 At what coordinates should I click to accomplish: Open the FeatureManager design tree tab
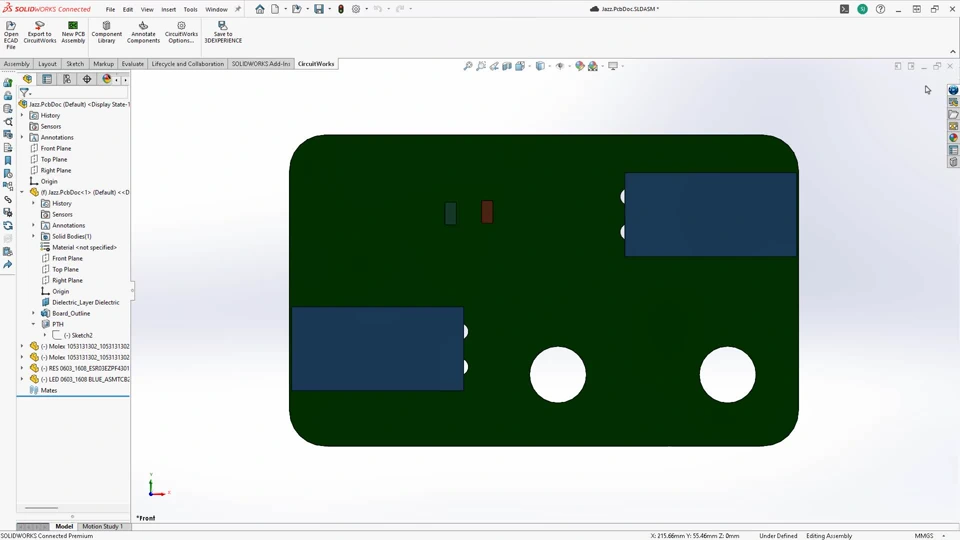[27, 79]
